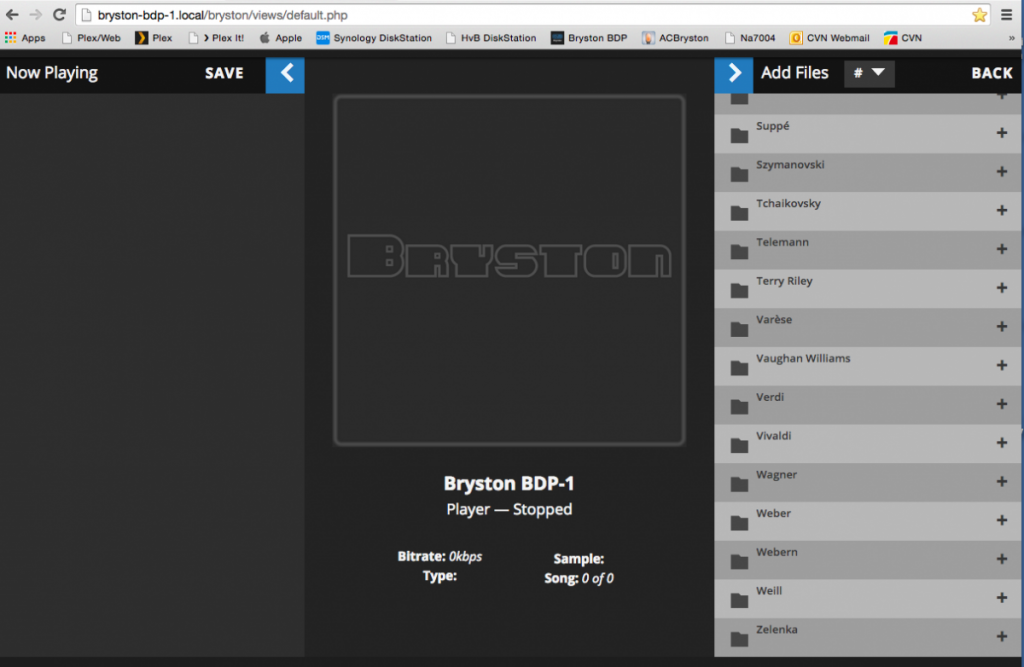Collapse the Now Playing panel with the left chevron
This screenshot has height=667, width=1024.
(285, 74)
